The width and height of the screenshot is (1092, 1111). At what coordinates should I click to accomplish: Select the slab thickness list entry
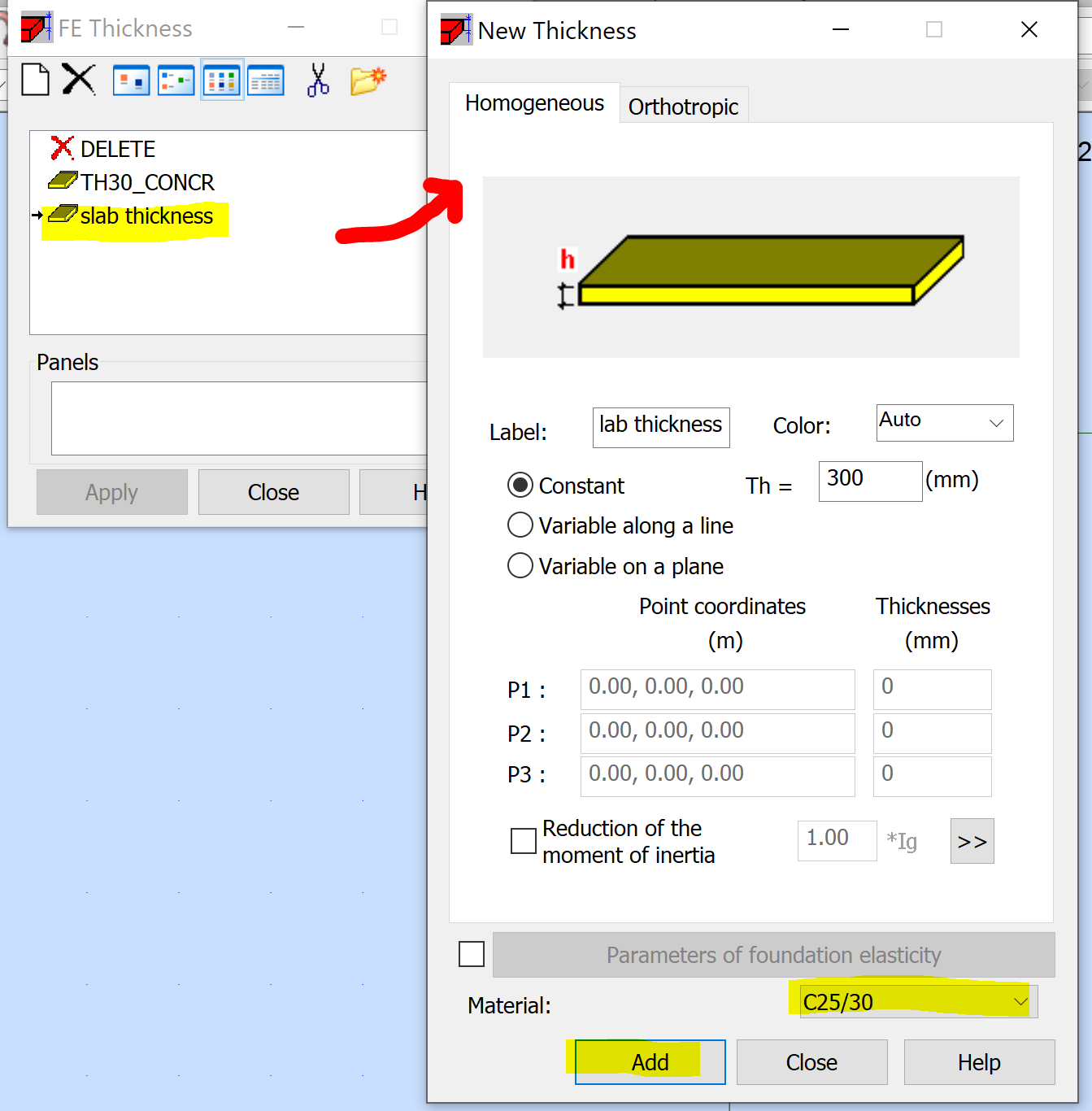pyautogui.click(x=145, y=216)
